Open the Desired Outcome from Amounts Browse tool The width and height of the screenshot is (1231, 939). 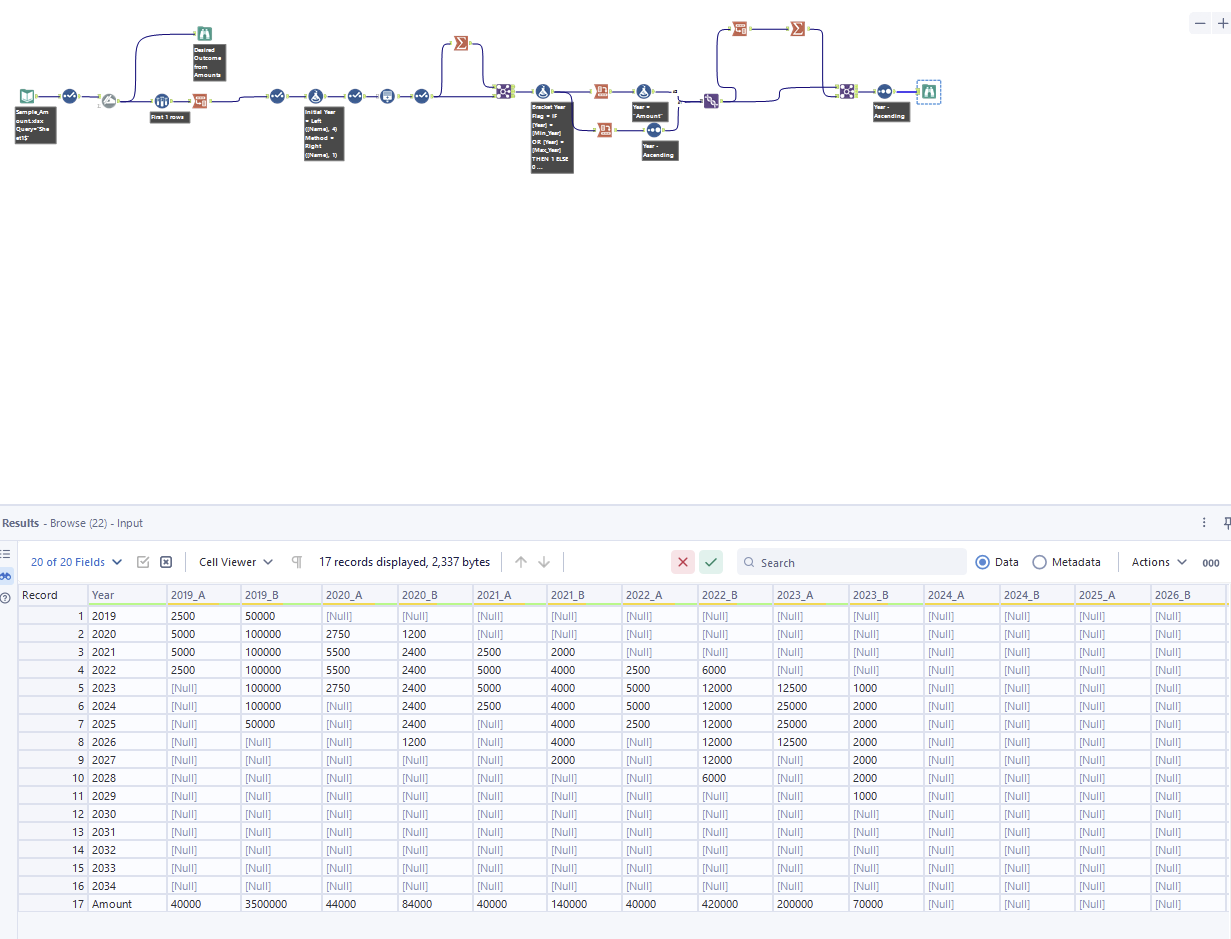205,32
